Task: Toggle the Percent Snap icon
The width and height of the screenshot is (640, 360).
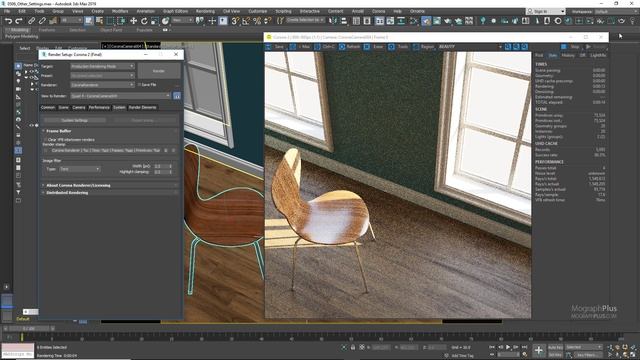Action: (x=257, y=21)
